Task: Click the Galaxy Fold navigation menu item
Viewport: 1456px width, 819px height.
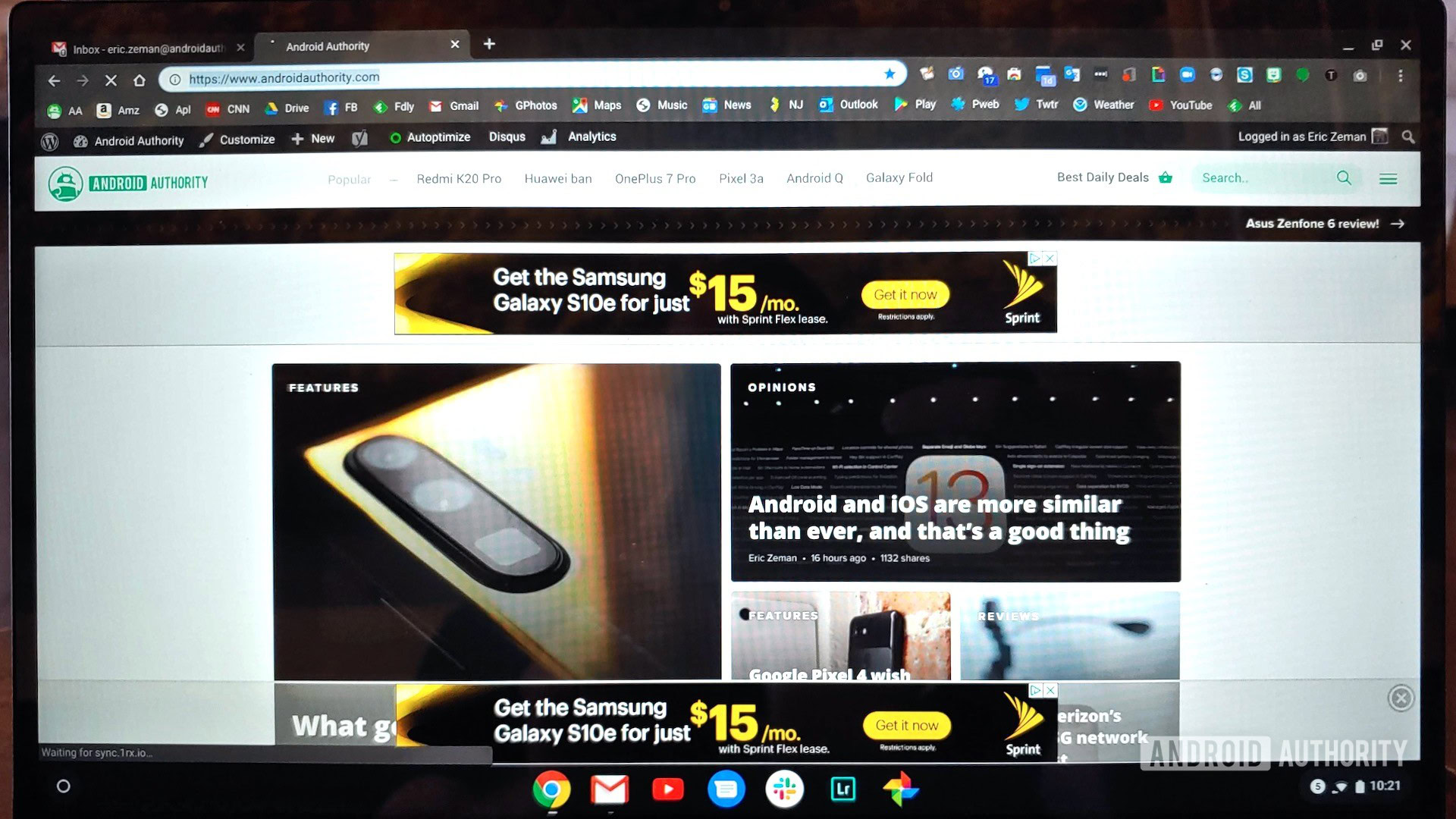Action: 899,178
